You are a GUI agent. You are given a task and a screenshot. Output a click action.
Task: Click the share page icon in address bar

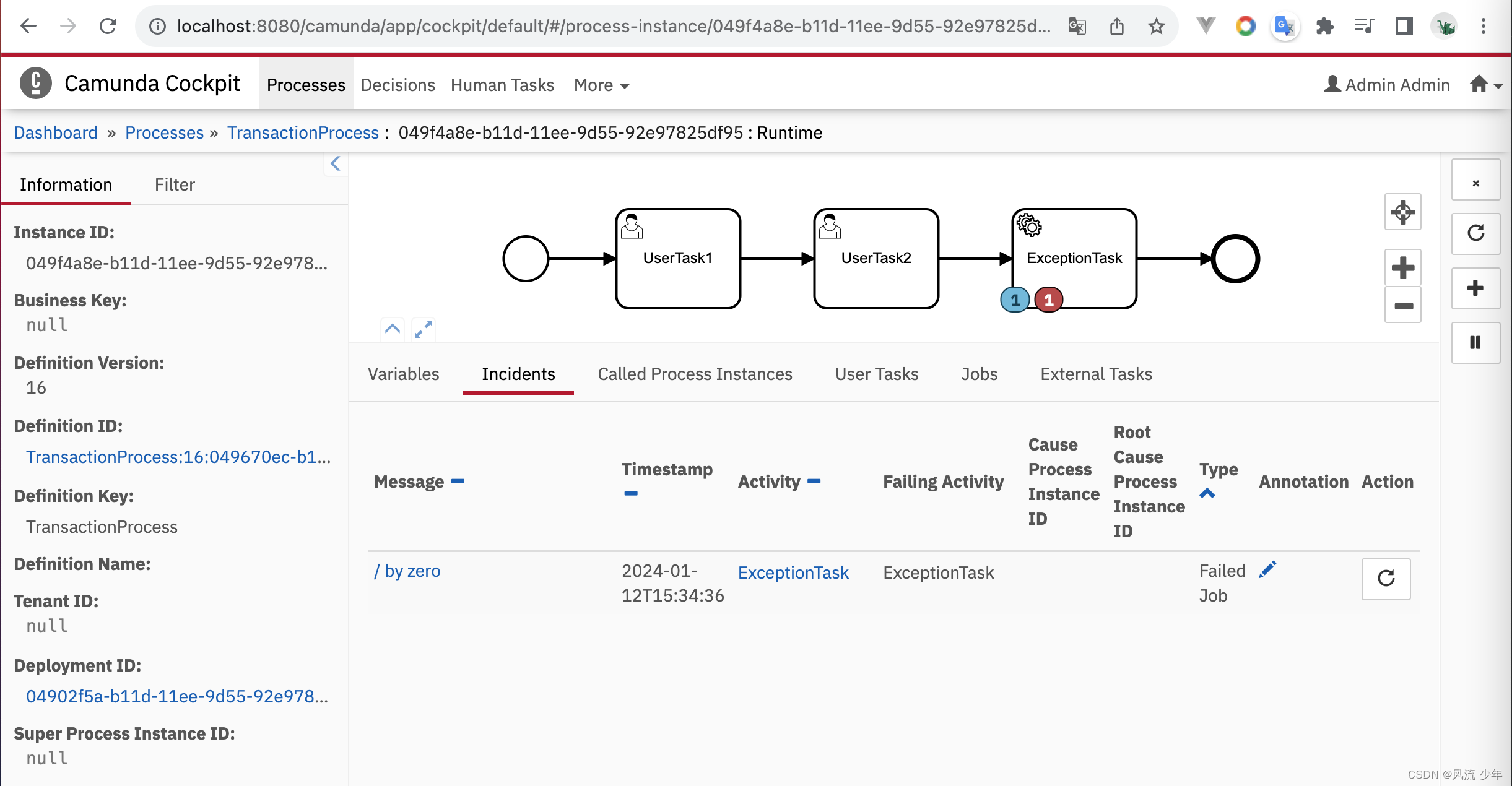[1117, 26]
